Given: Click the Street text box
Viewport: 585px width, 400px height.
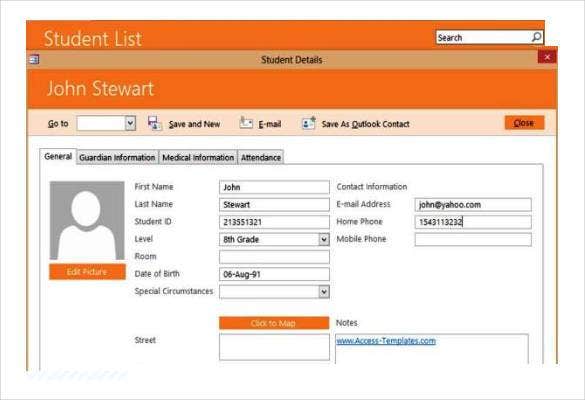Looking at the screenshot, I should pyautogui.click(x=274, y=347).
